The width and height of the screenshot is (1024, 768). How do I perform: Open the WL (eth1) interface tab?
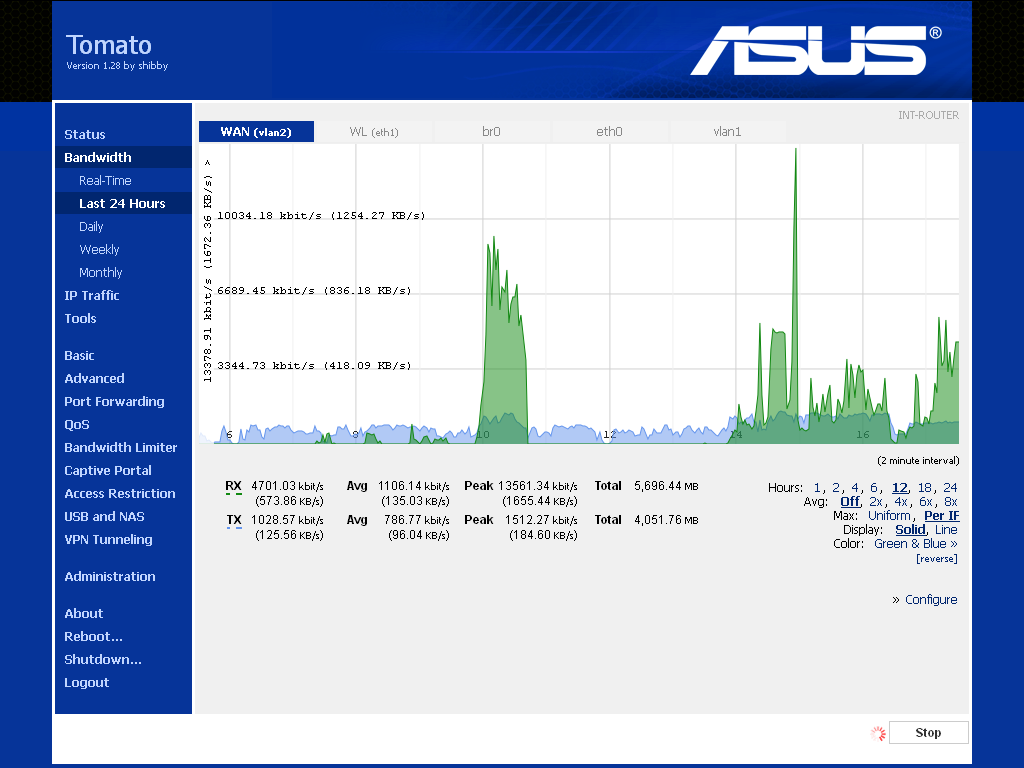point(374,132)
